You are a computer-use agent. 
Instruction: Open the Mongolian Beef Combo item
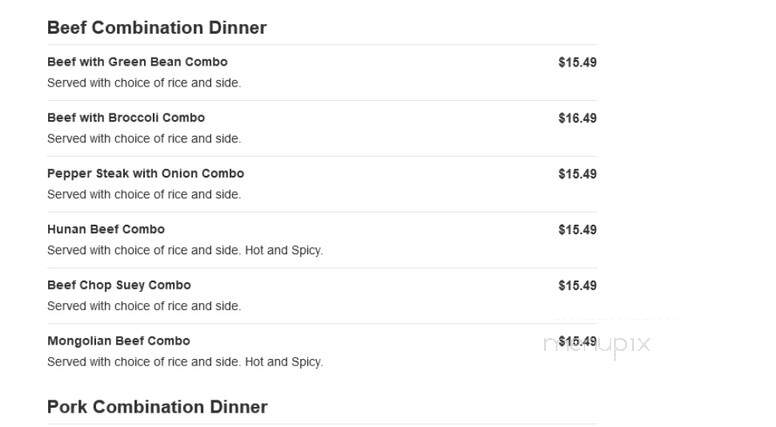[119, 341]
